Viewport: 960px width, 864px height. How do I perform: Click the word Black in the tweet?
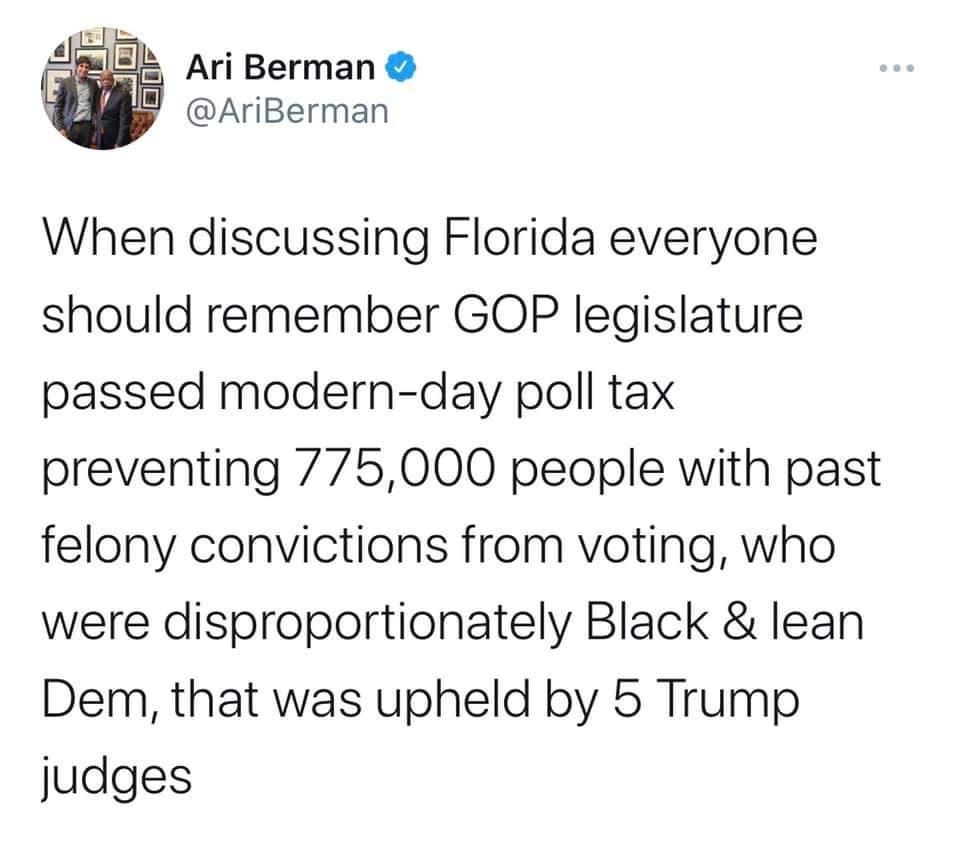point(647,622)
